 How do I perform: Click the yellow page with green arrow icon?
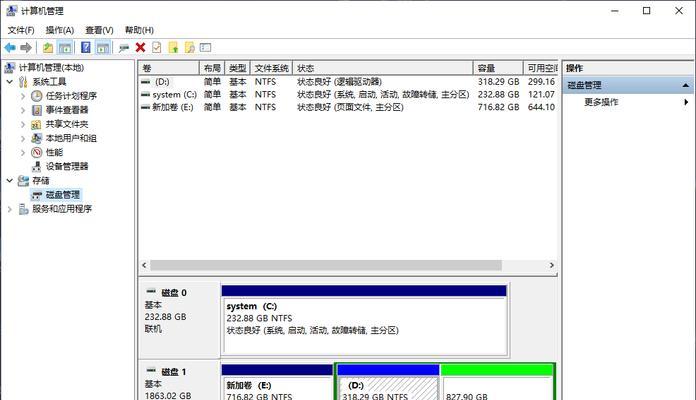[x=174, y=48]
